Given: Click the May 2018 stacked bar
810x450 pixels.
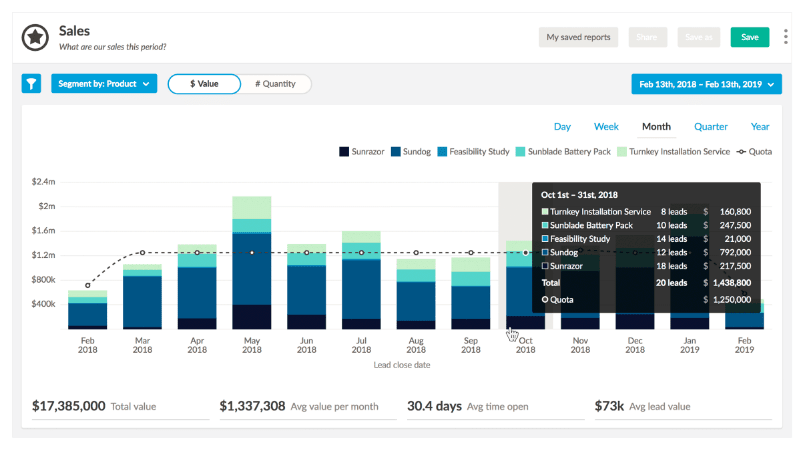Looking at the screenshot, I should click(252, 262).
